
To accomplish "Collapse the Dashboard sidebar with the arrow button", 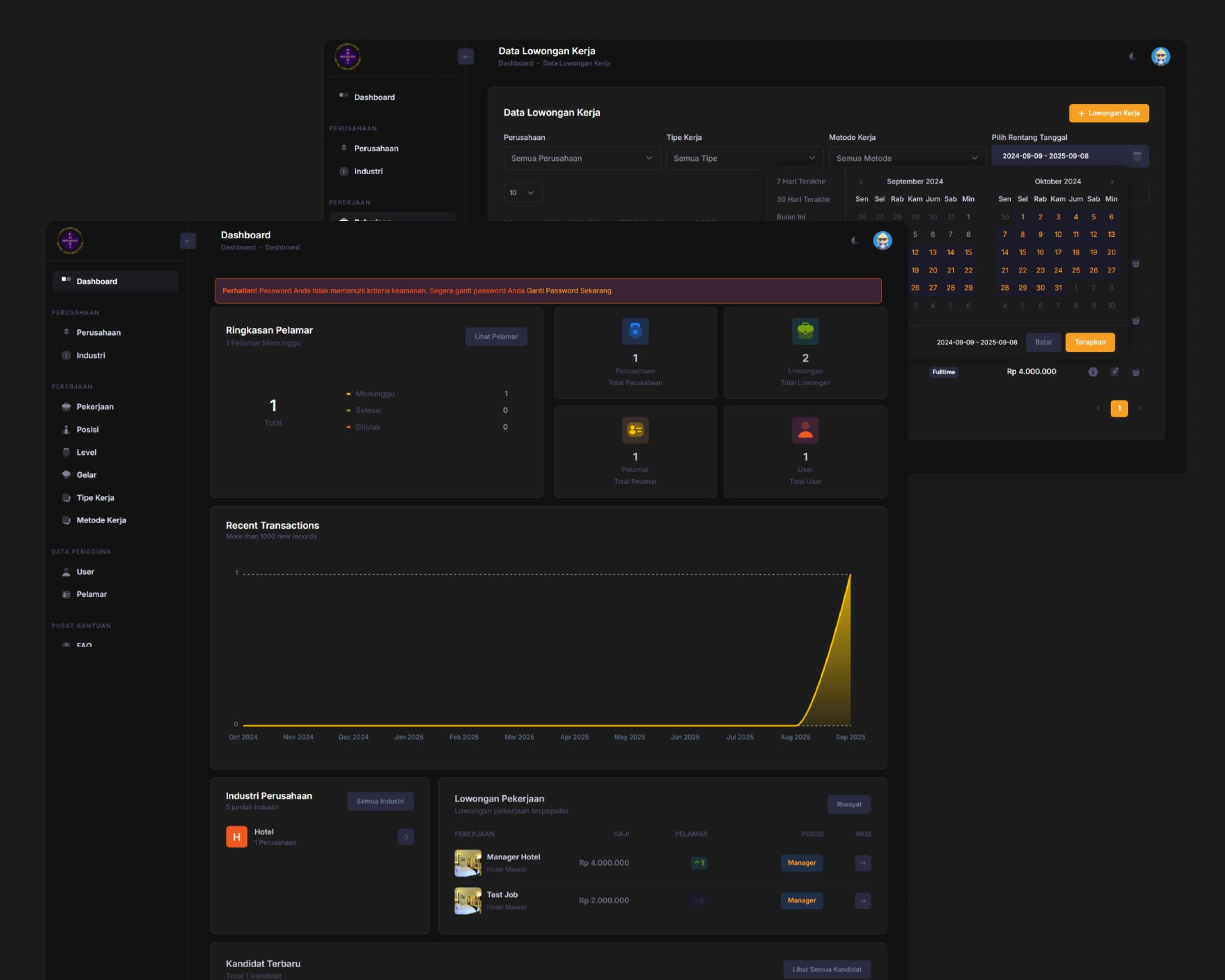I will pyautogui.click(x=188, y=241).
